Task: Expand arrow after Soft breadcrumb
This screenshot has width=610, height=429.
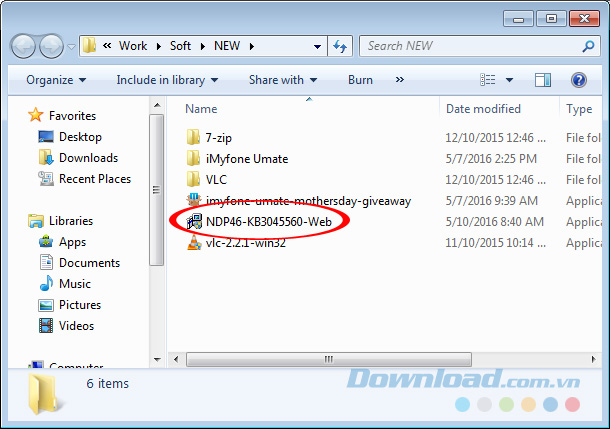Action: (x=203, y=46)
